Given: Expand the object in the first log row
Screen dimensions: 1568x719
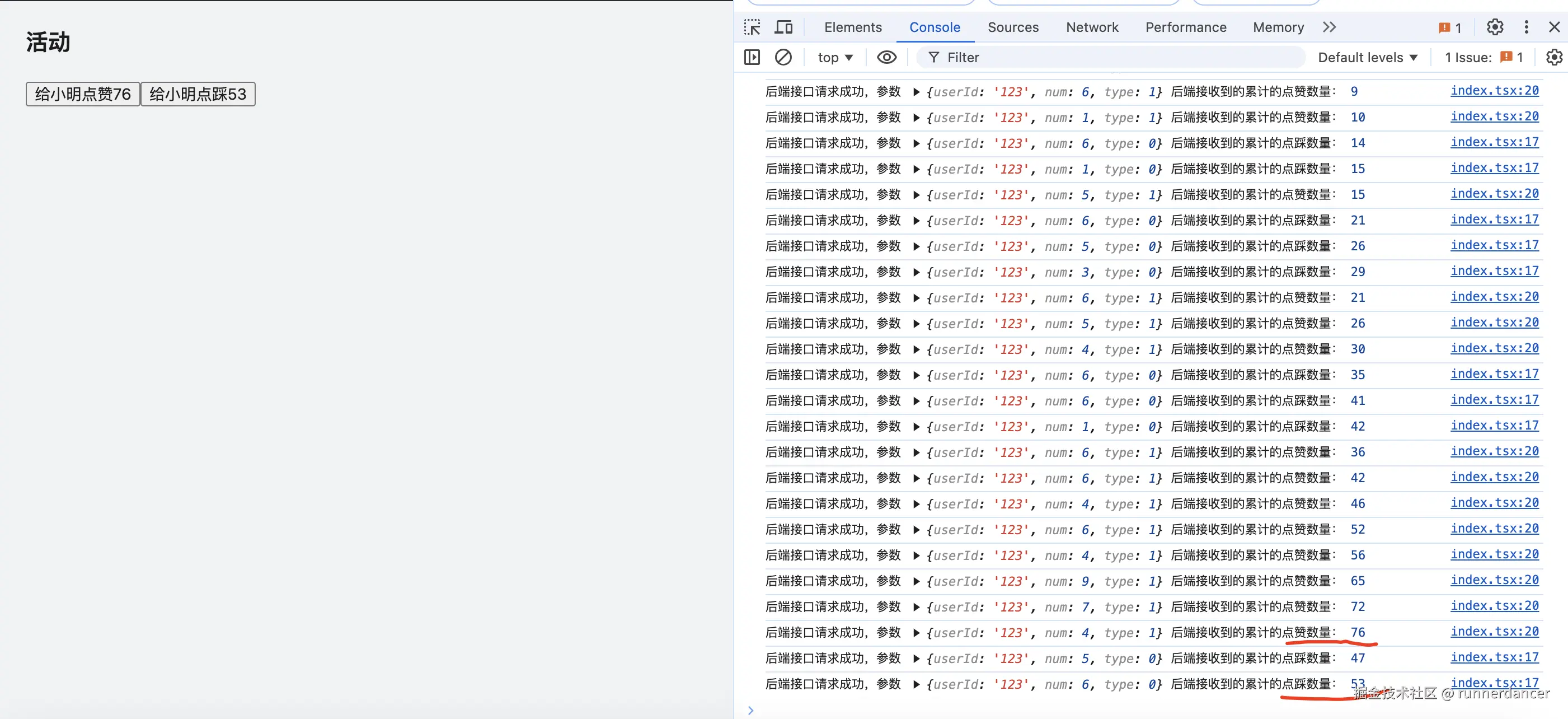Looking at the screenshot, I should (916, 92).
